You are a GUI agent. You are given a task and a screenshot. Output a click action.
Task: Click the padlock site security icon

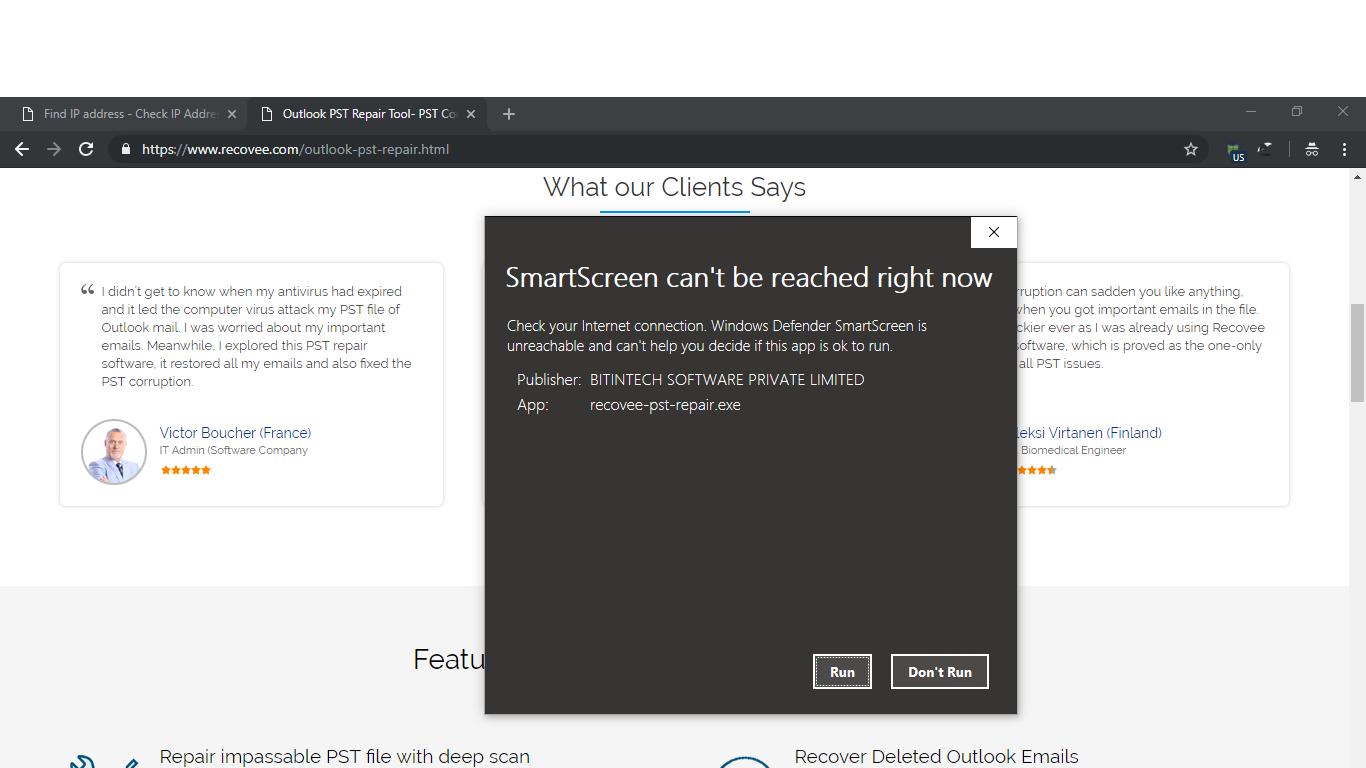pyautogui.click(x=125, y=149)
